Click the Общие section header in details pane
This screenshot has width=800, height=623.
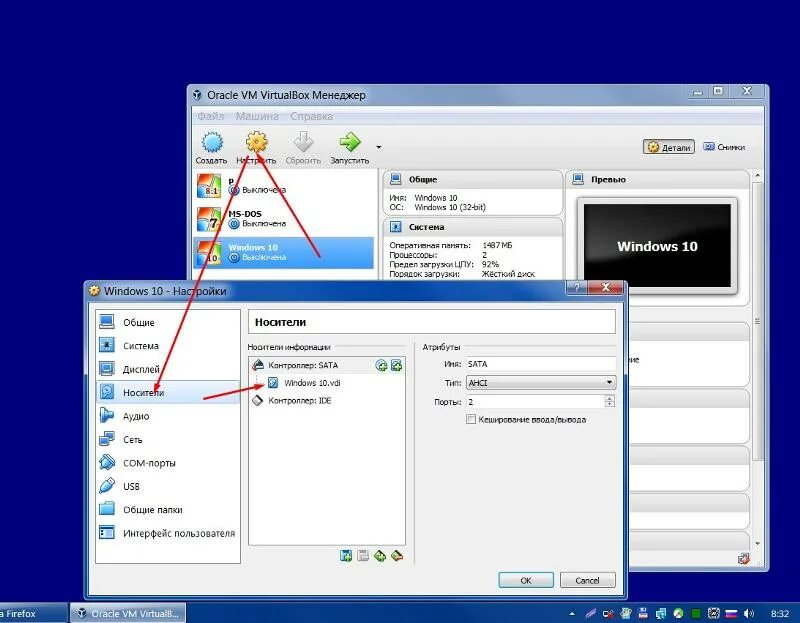(x=472, y=180)
